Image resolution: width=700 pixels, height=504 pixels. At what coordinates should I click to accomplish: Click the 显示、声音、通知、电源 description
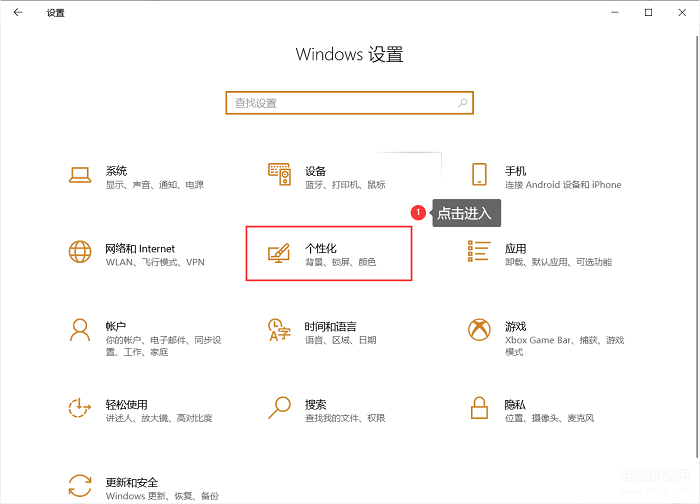(x=154, y=184)
